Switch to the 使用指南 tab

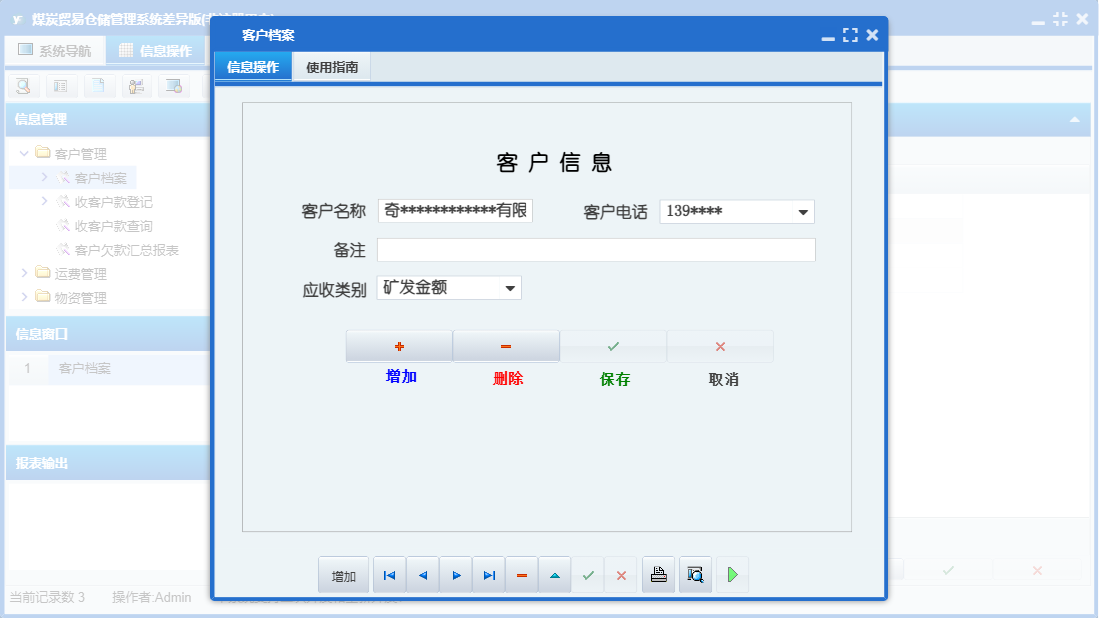click(x=331, y=66)
